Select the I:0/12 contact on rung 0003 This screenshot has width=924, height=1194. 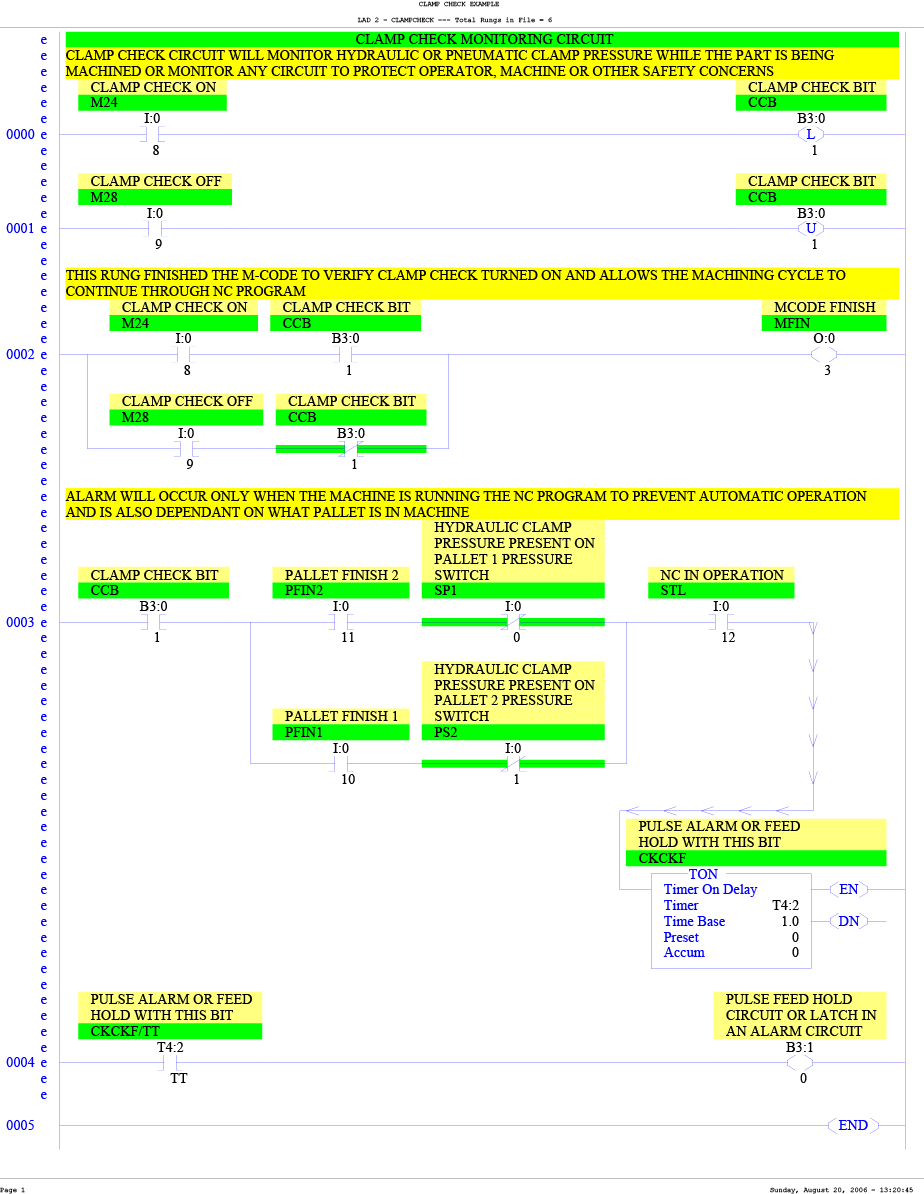pos(721,622)
